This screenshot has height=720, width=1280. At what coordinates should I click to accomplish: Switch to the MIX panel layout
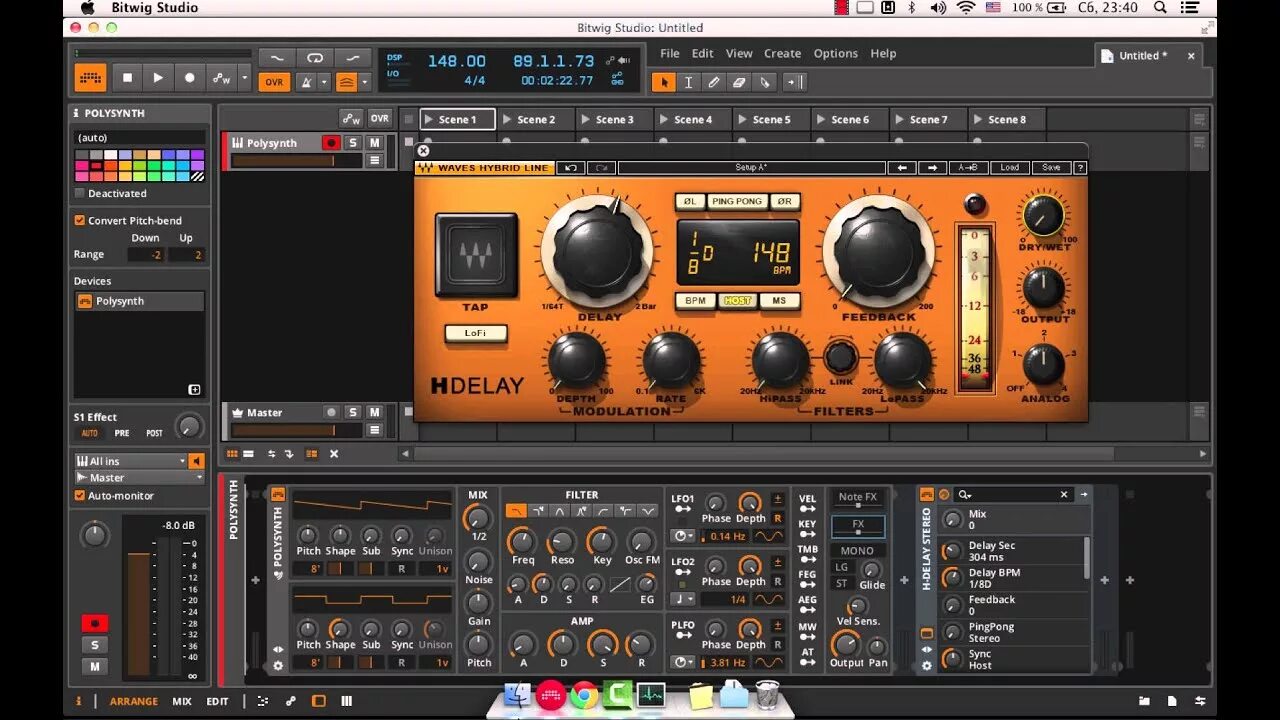coord(181,701)
